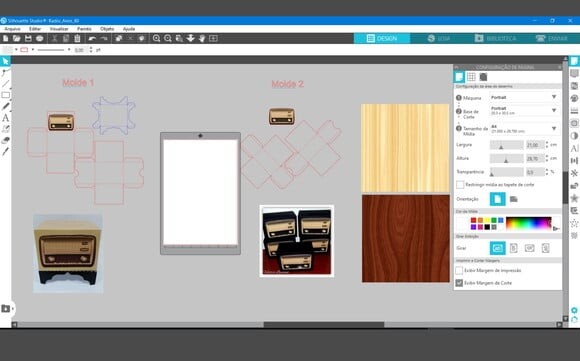Open the star icon panel in right sidebar
The height and width of the screenshot is (361, 580).
click(x=574, y=198)
